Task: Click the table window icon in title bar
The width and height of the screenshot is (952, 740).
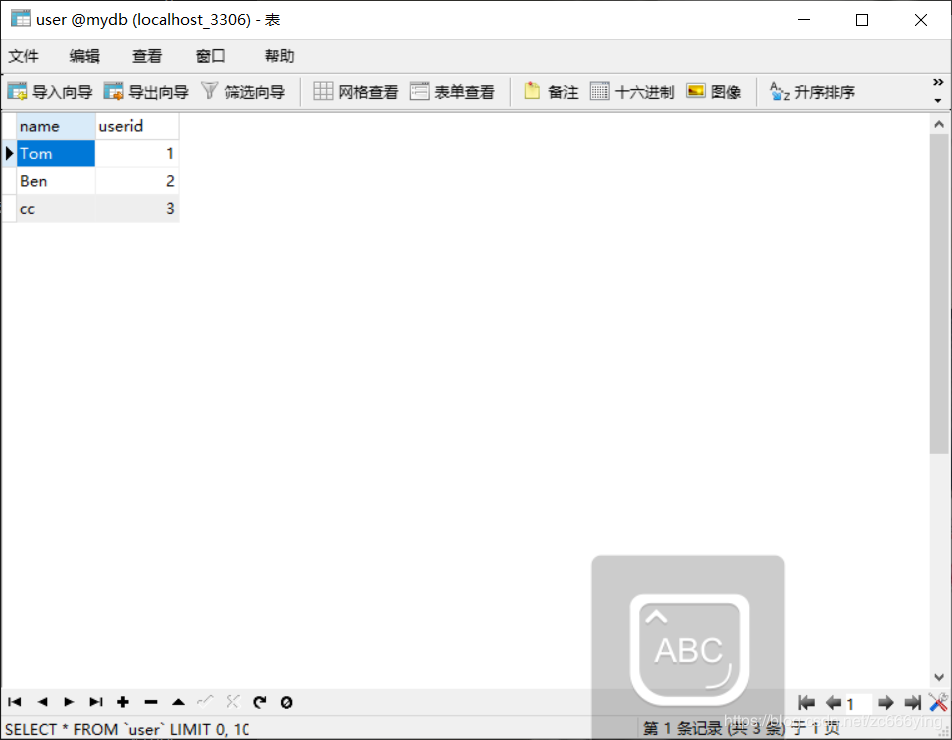Action: pyautogui.click(x=21, y=19)
